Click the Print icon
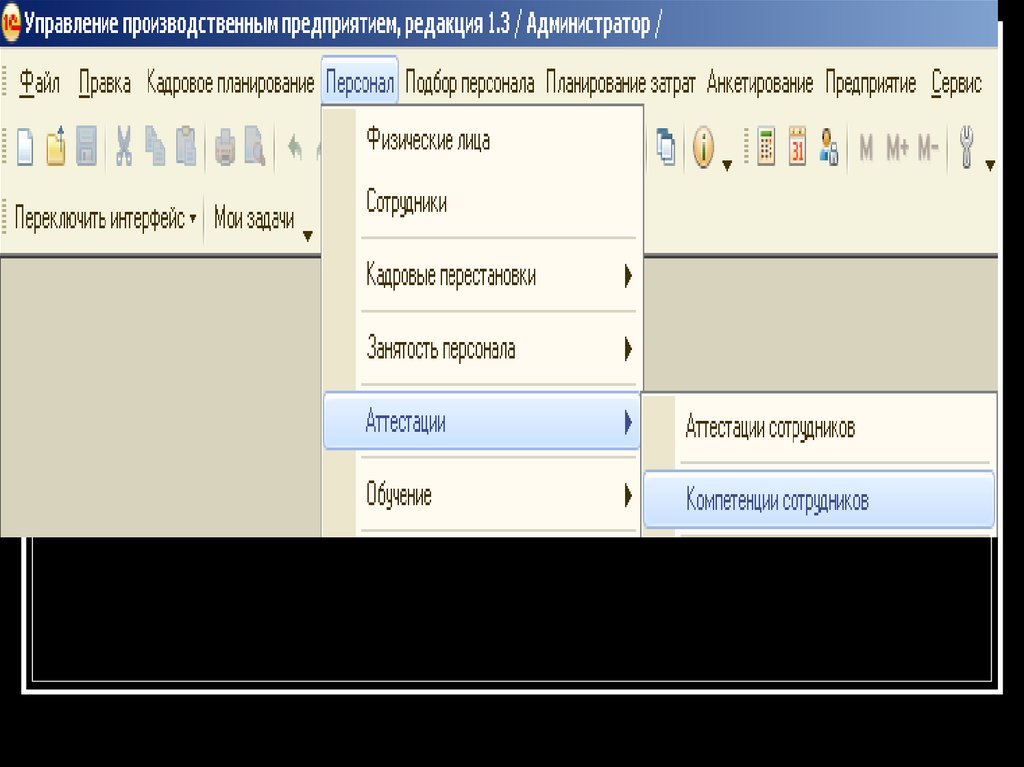 [x=225, y=147]
